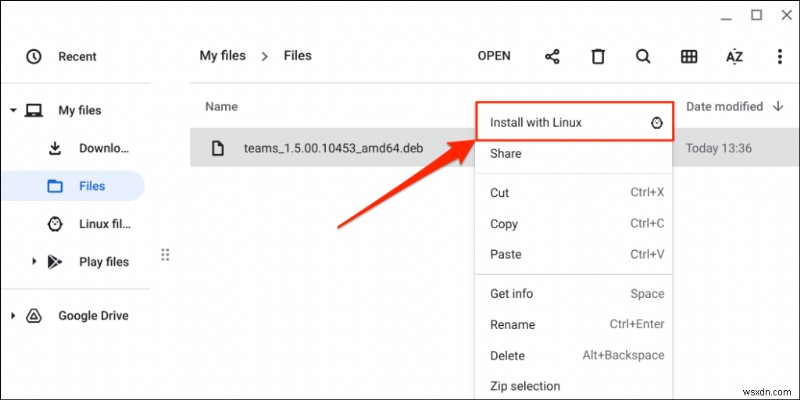
Task: Sort by the Date modified column header
Action: pos(724,106)
